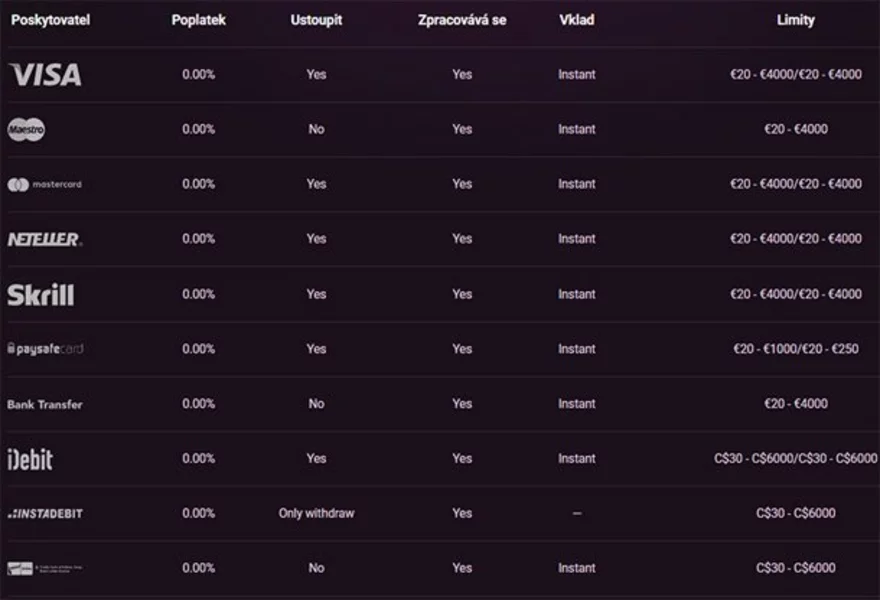Image resolution: width=880 pixels, height=600 pixels.
Task: Click the 0.00% fee in the VISA row
Action: (x=198, y=74)
